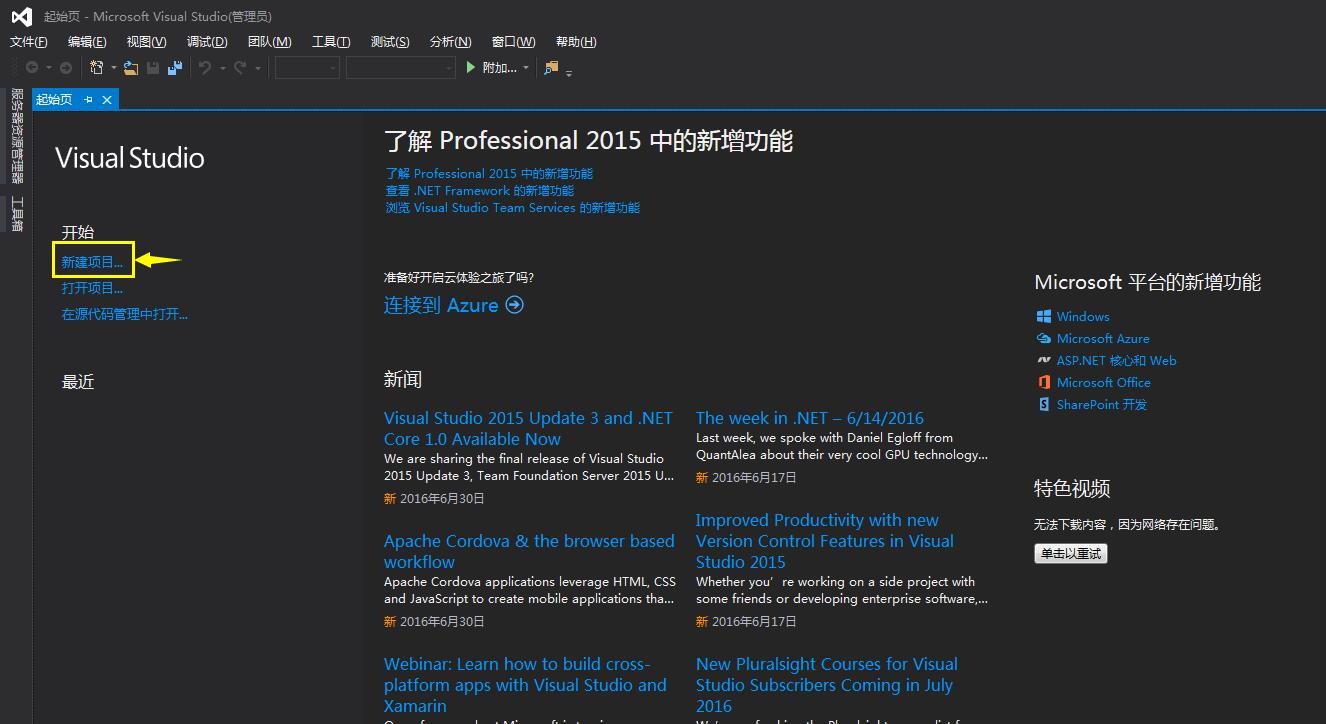Click the 单击以重试 retry button
This screenshot has height=724, width=1326.
coord(1071,553)
